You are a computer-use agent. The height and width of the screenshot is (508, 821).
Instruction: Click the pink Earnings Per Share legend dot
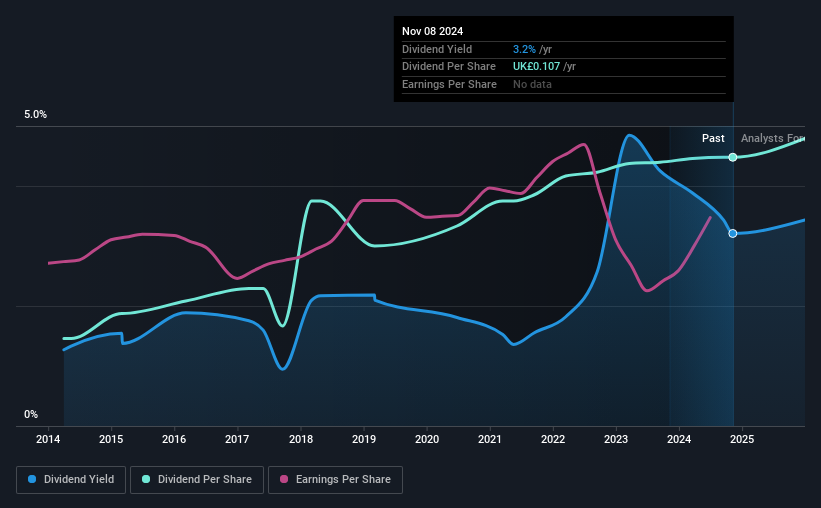pos(284,479)
